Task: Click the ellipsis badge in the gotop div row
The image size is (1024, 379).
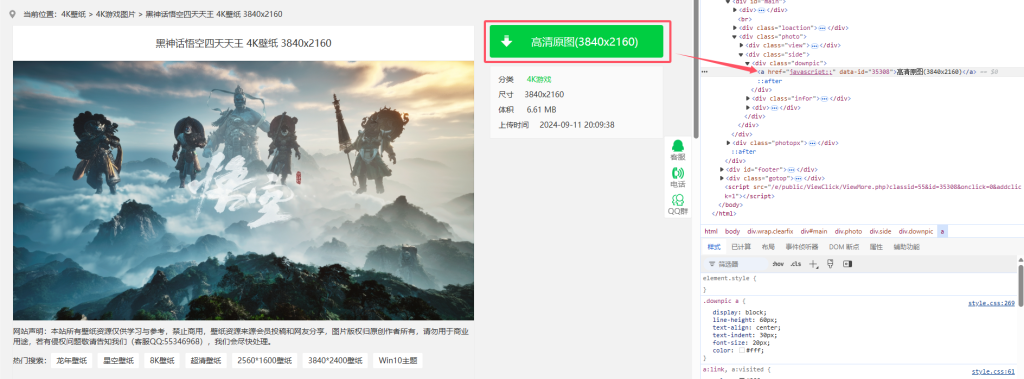Action: (x=797, y=178)
